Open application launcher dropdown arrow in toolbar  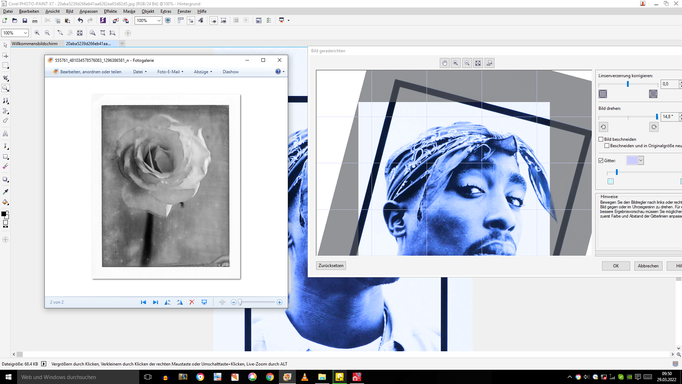[x=288, y=20]
